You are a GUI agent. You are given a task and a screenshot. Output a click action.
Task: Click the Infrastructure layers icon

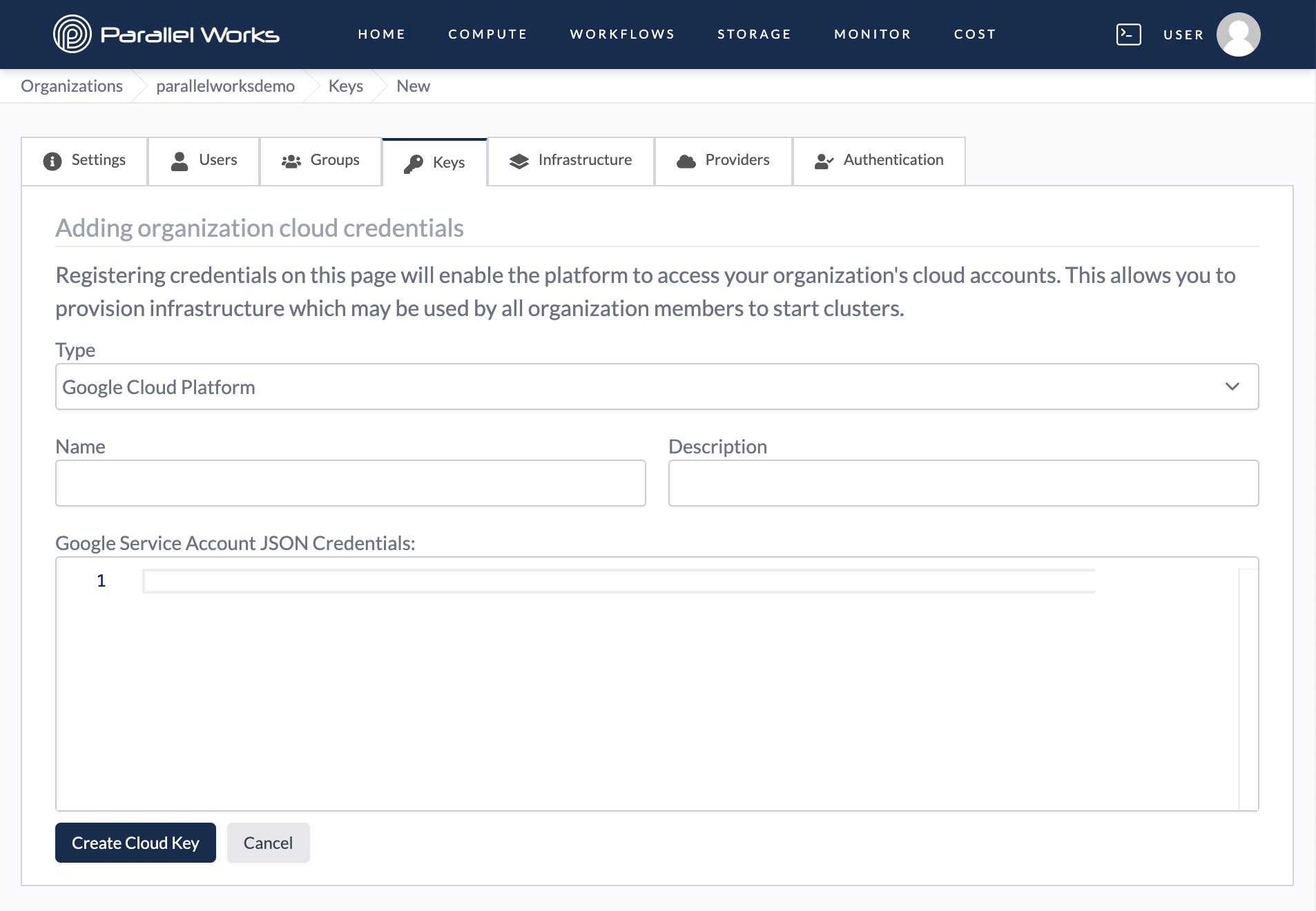click(519, 161)
